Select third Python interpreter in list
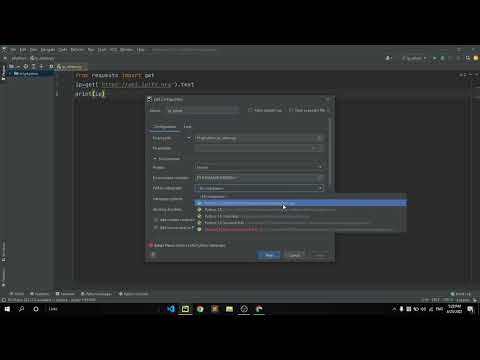 pyautogui.click(x=300, y=216)
